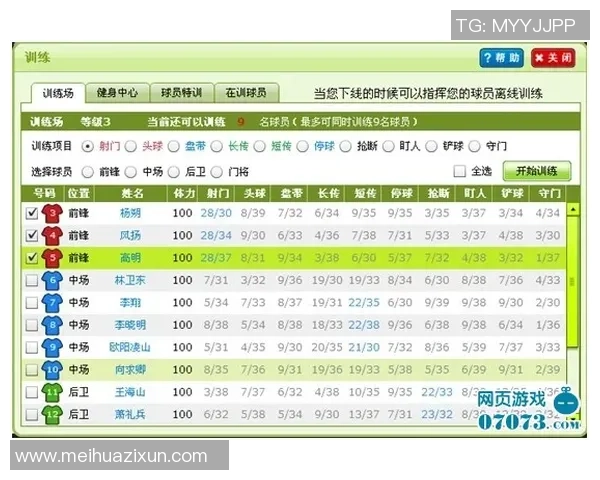Choose the 前锋 player filter radio
The height and width of the screenshot is (480, 600).
click(88, 172)
